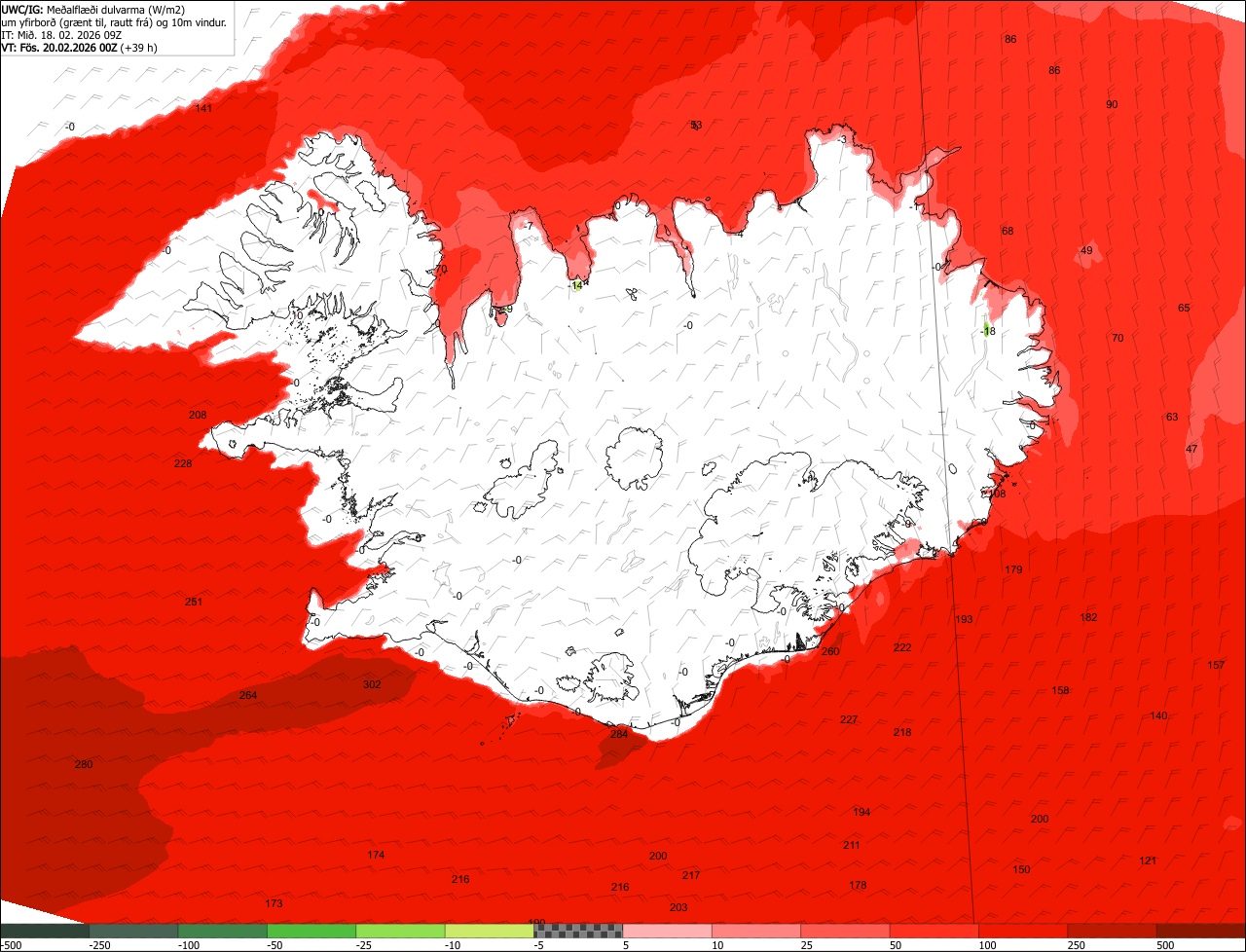1246x952 pixels.
Task: Click the flux value 68
Action: tap(1008, 231)
